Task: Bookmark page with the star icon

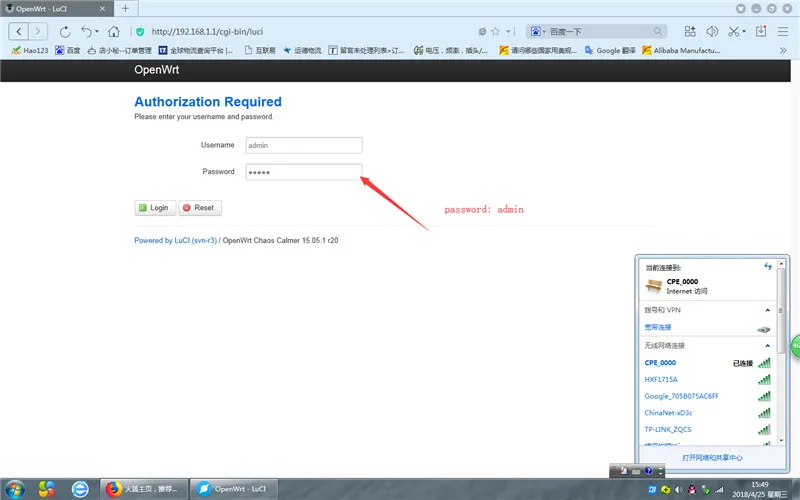Action: click(495, 32)
